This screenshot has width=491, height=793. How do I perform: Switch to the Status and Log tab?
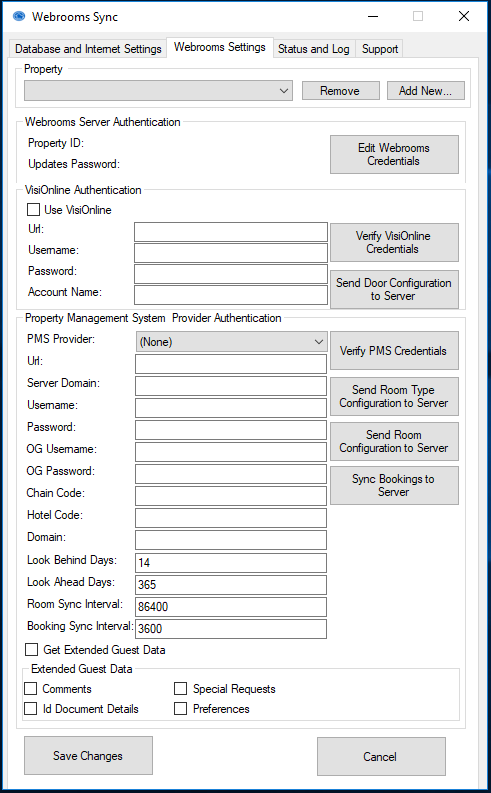point(314,49)
